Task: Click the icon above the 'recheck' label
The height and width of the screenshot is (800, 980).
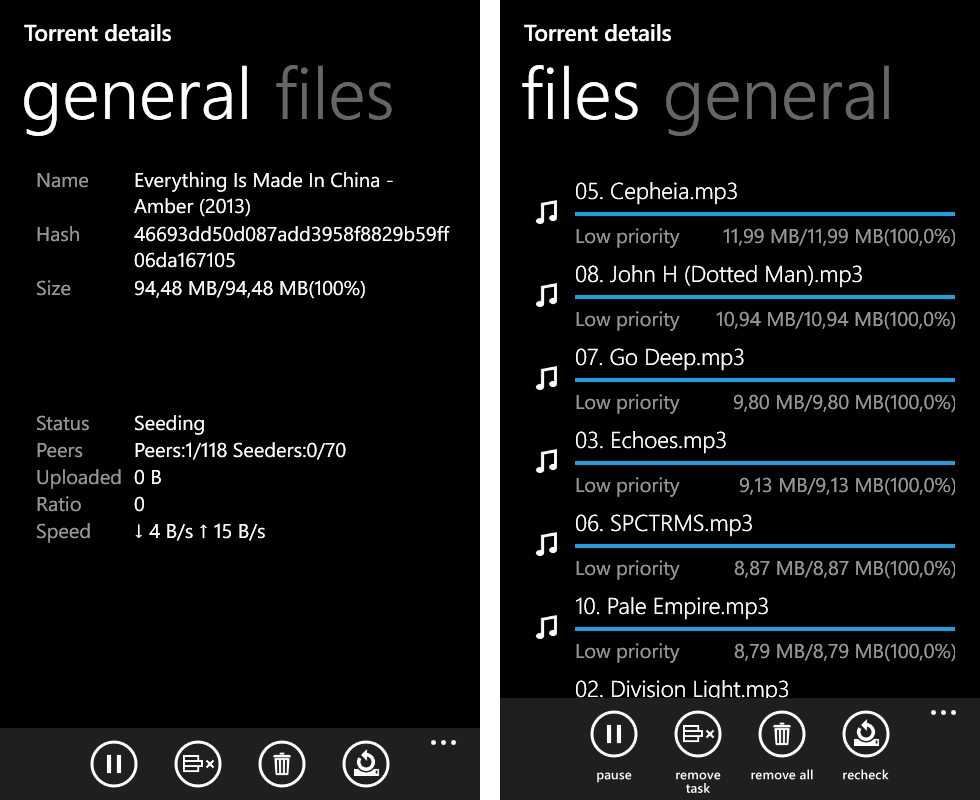Action: (866, 734)
